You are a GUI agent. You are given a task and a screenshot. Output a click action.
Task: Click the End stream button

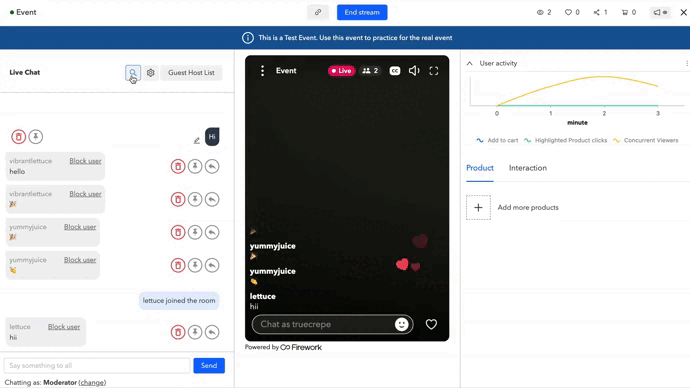click(362, 12)
